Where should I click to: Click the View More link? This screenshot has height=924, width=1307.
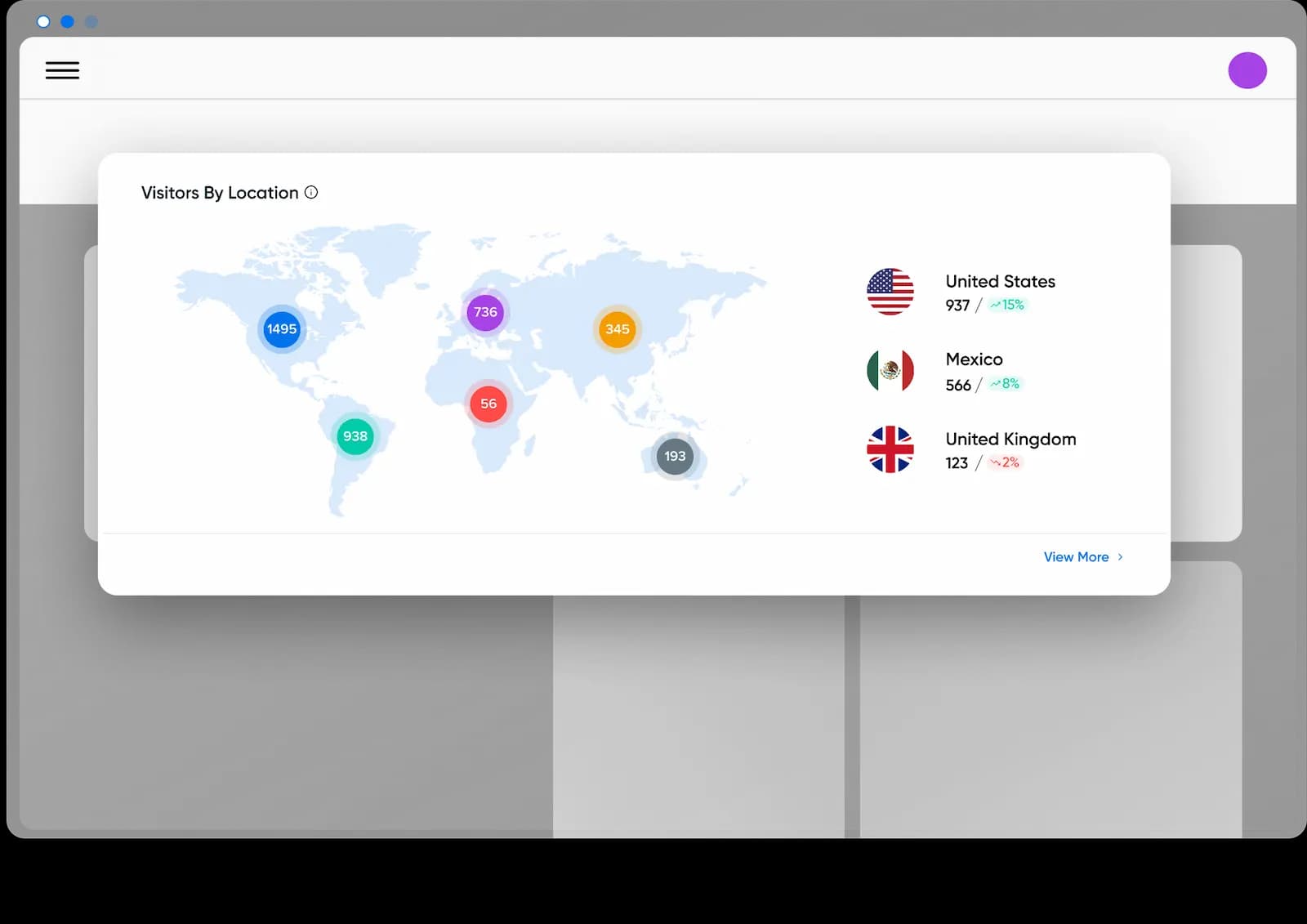pyautogui.click(x=1076, y=556)
